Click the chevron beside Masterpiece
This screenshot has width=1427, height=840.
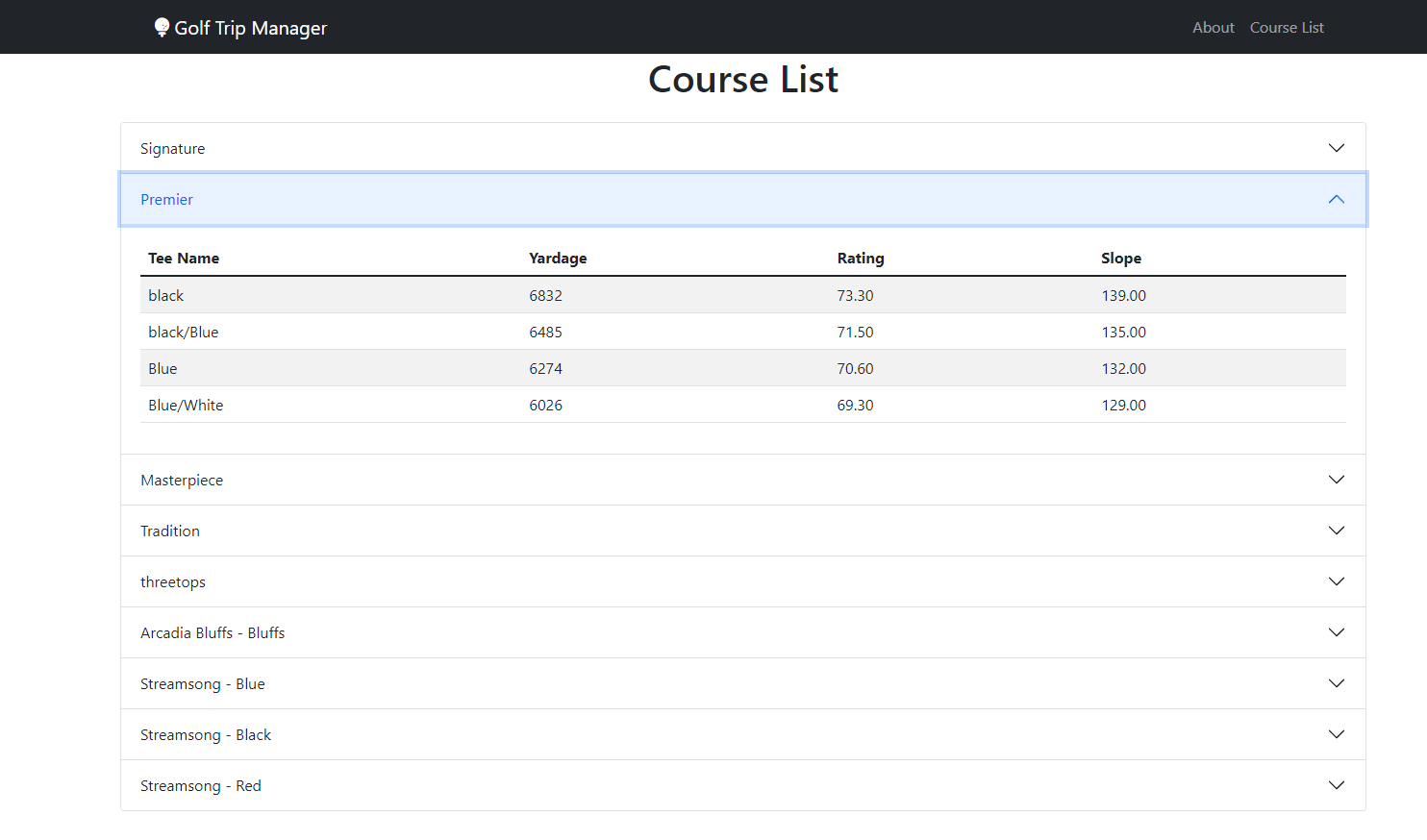[x=1336, y=479]
